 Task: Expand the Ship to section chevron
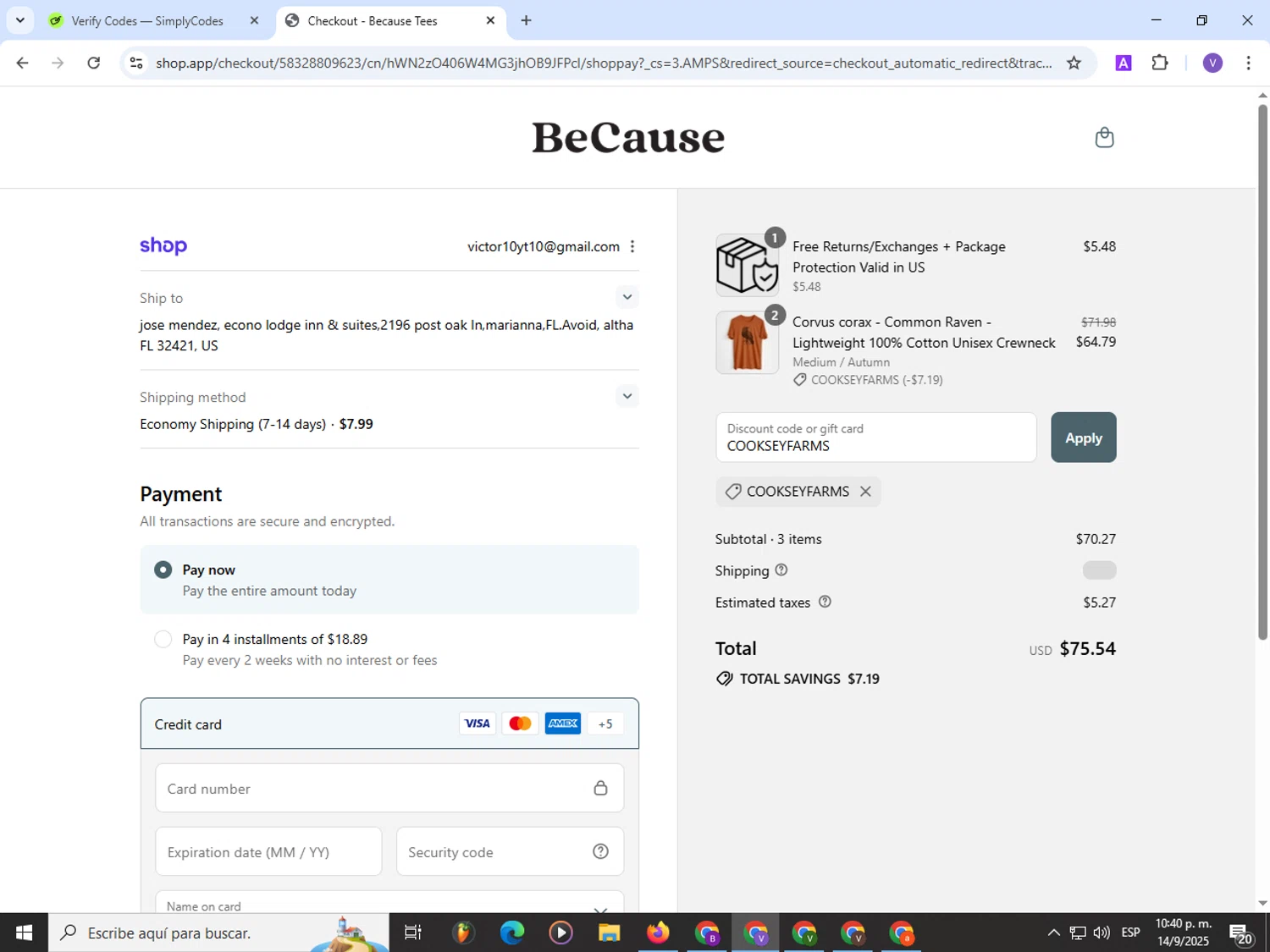[627, 297]
